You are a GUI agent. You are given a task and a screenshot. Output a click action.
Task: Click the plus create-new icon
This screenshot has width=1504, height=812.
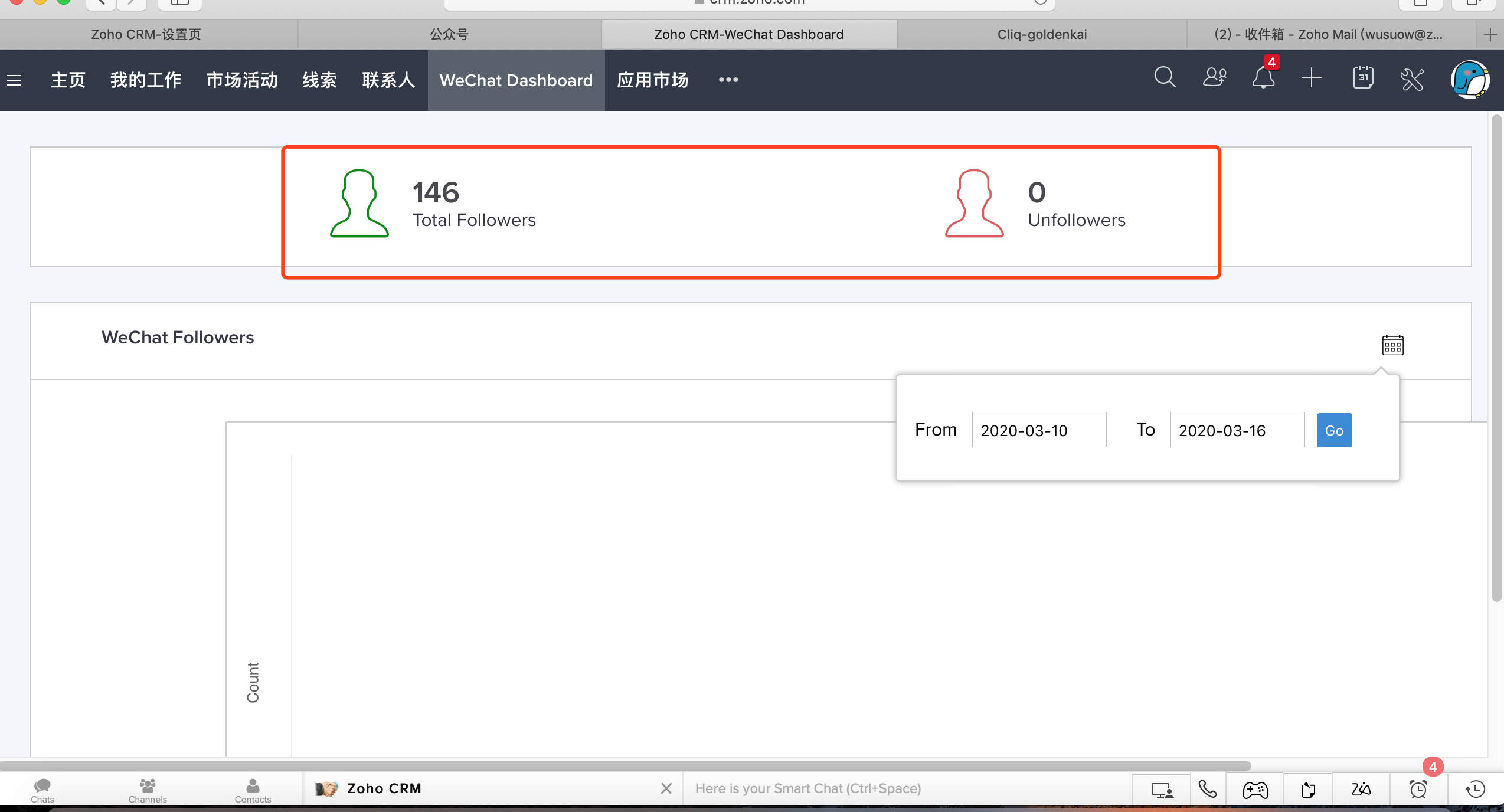pos(1311,78)
